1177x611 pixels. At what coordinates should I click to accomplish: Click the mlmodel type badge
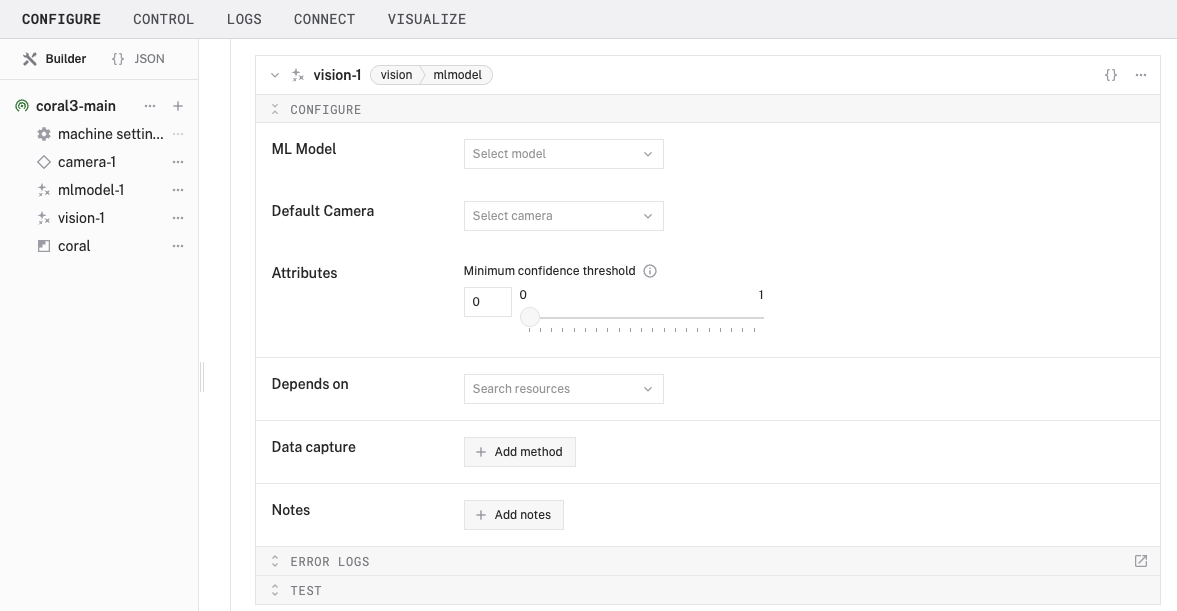(x=457, y=75)
